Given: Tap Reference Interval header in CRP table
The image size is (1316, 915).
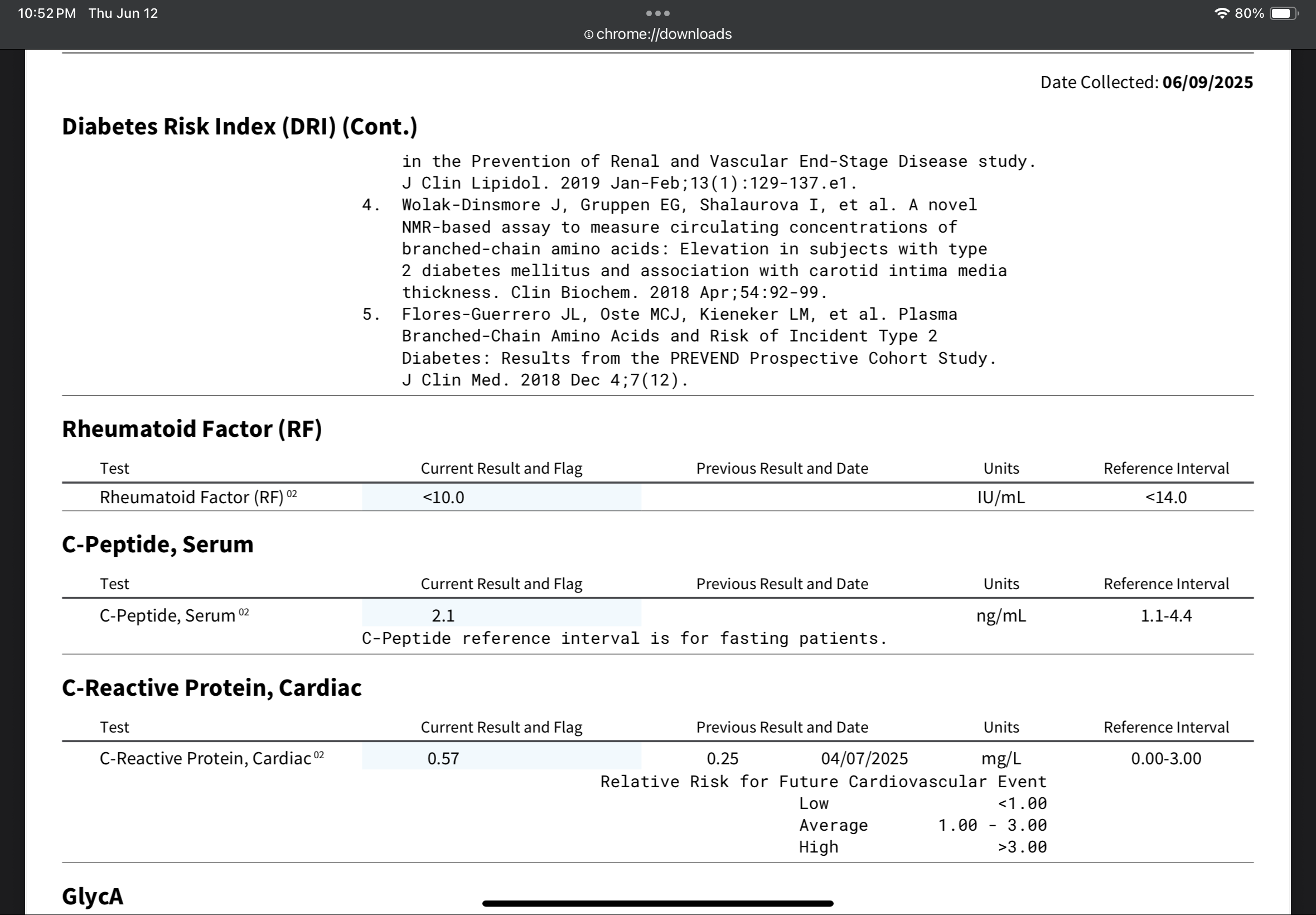Looking at the screenshot, I should coord(1166,727).
